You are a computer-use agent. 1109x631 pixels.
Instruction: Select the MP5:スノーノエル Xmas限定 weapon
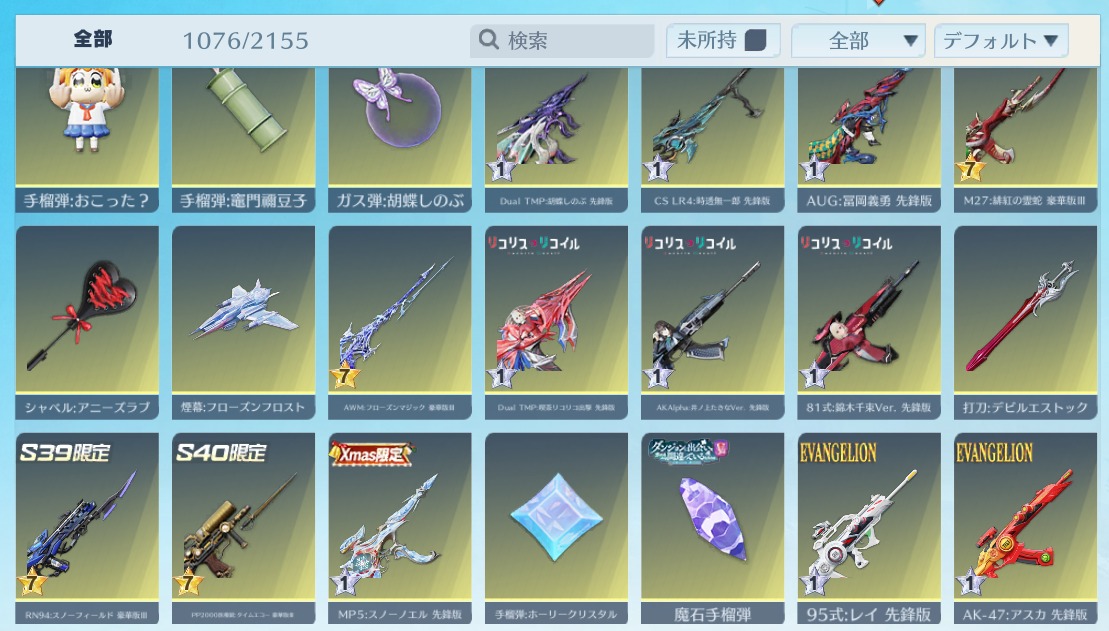click(400, 528)
